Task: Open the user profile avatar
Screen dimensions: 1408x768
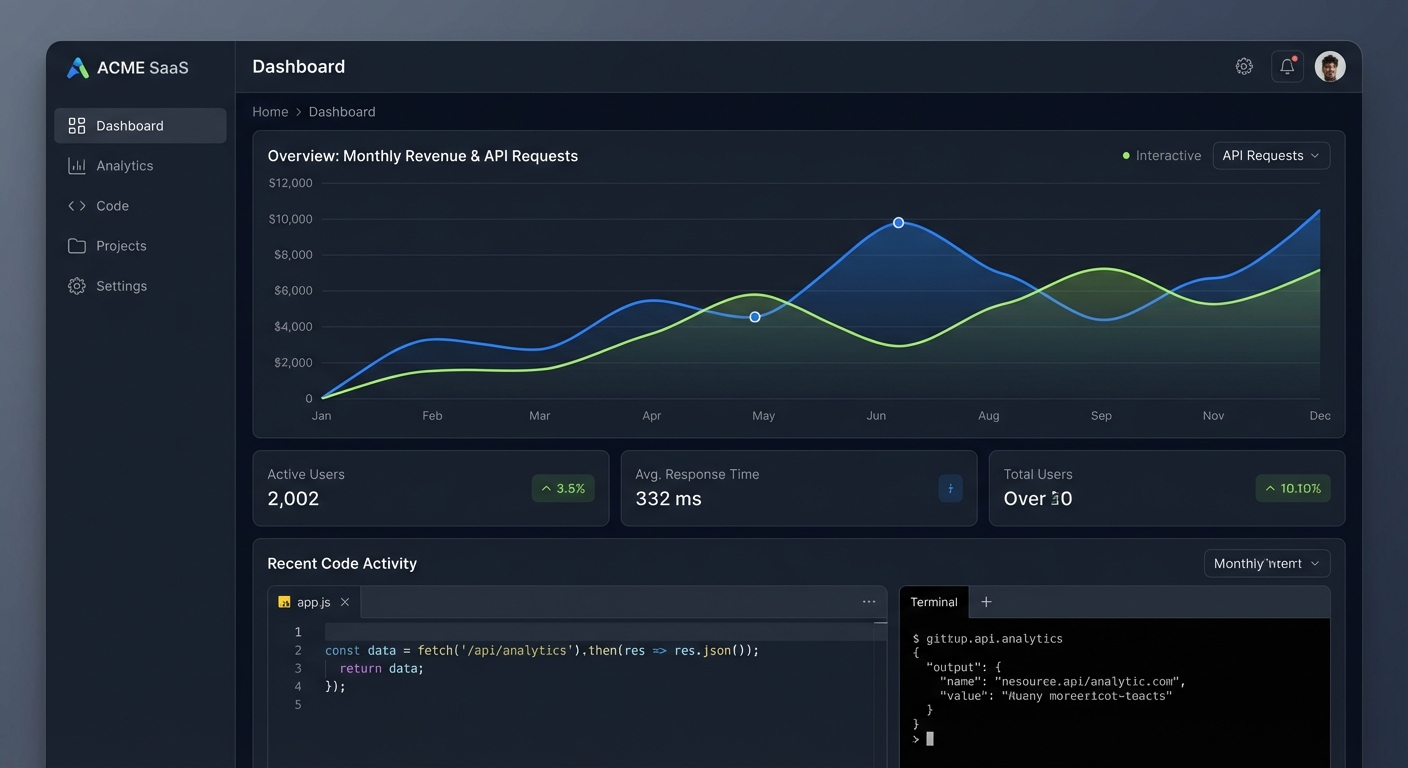Action: [1329, 67]
